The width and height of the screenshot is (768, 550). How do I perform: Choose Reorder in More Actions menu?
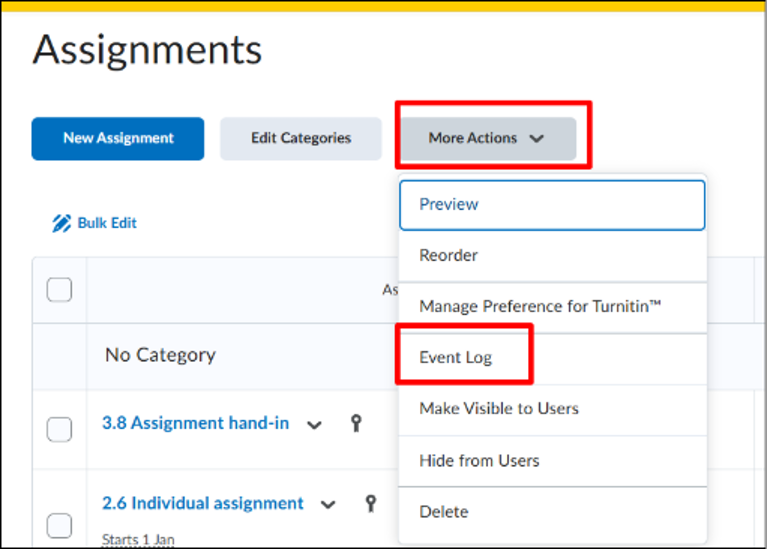coord(552,256)
